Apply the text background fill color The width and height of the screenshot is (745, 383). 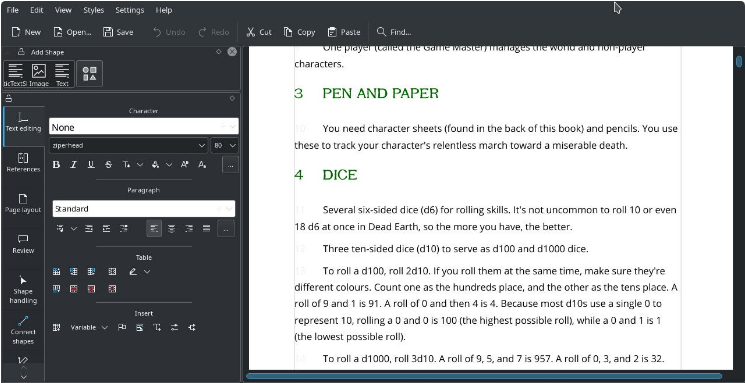pos(155,164)
